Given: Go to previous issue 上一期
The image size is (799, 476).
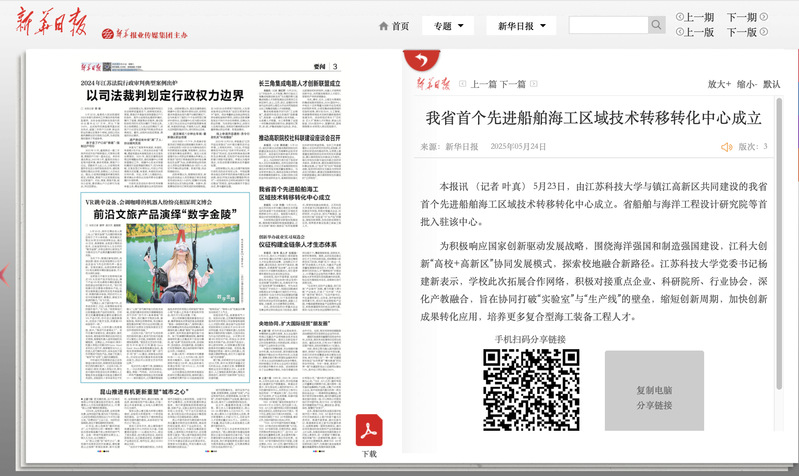Looking at the screenshot, I should pyautogui.click(x=695, y=17).
